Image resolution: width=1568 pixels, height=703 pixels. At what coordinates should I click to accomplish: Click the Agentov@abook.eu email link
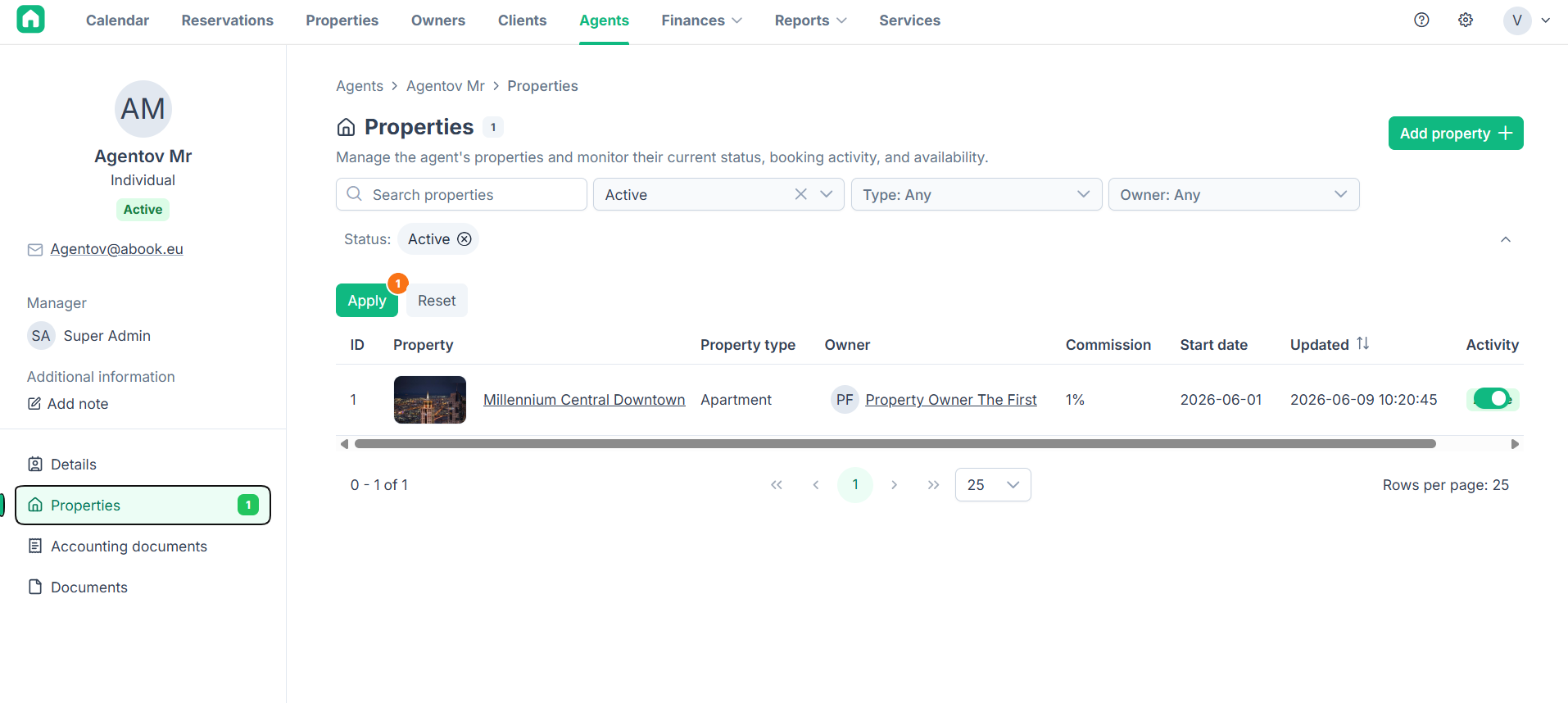pyautogui.click(x=116, y=249)
